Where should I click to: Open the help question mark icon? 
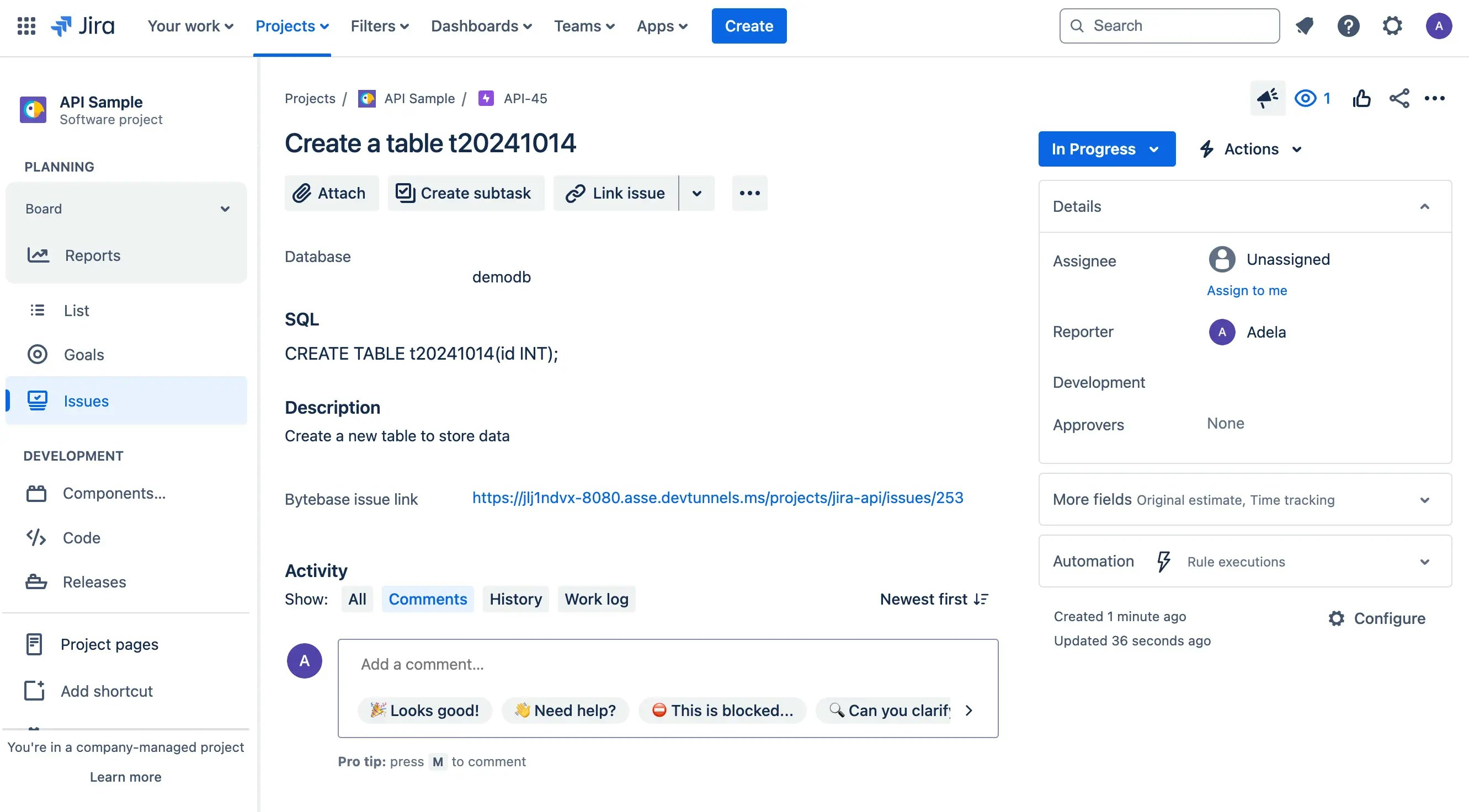(x=1348, y=26)
